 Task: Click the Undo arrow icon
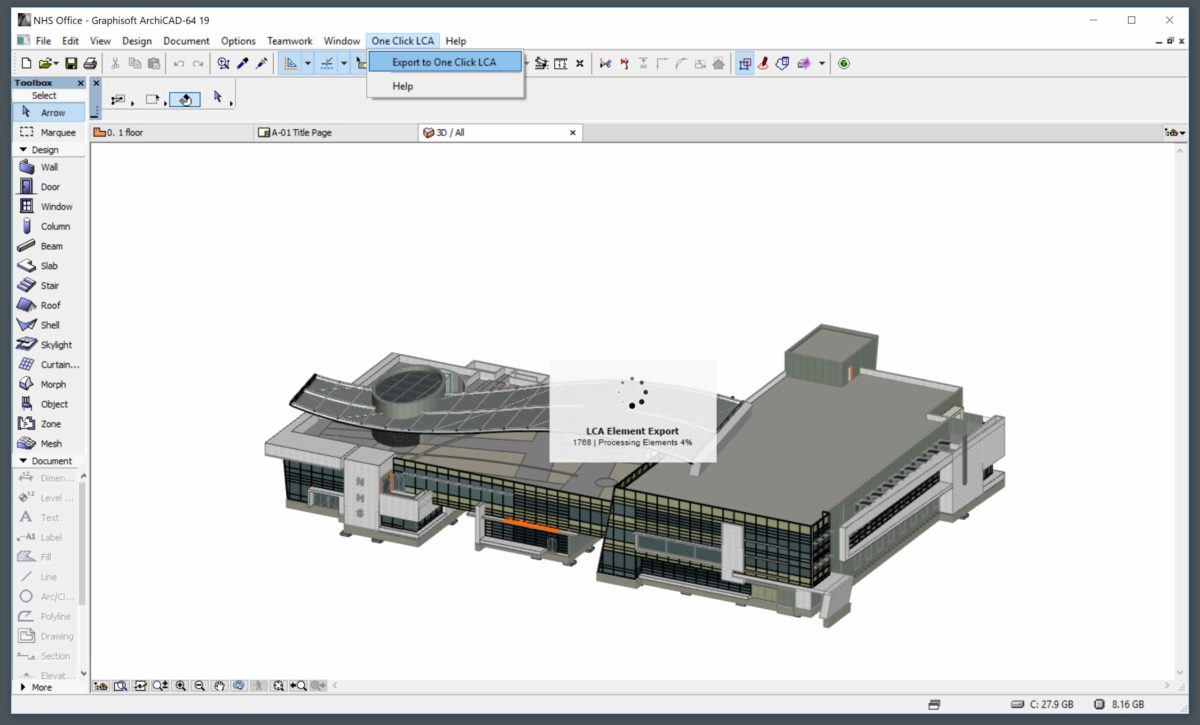click(179, 63)
